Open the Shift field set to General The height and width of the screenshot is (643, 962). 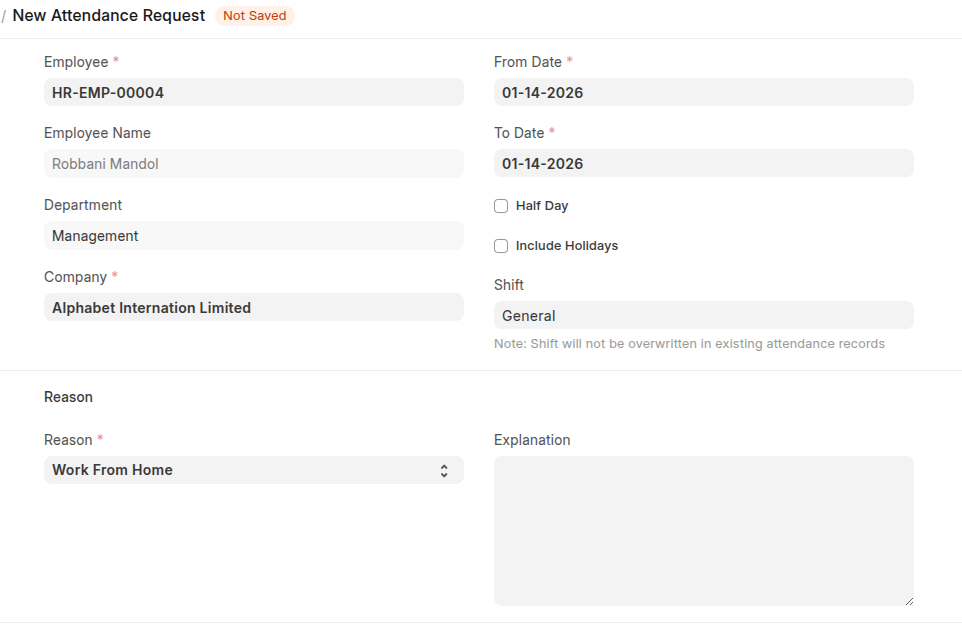[x=703, y=316]
